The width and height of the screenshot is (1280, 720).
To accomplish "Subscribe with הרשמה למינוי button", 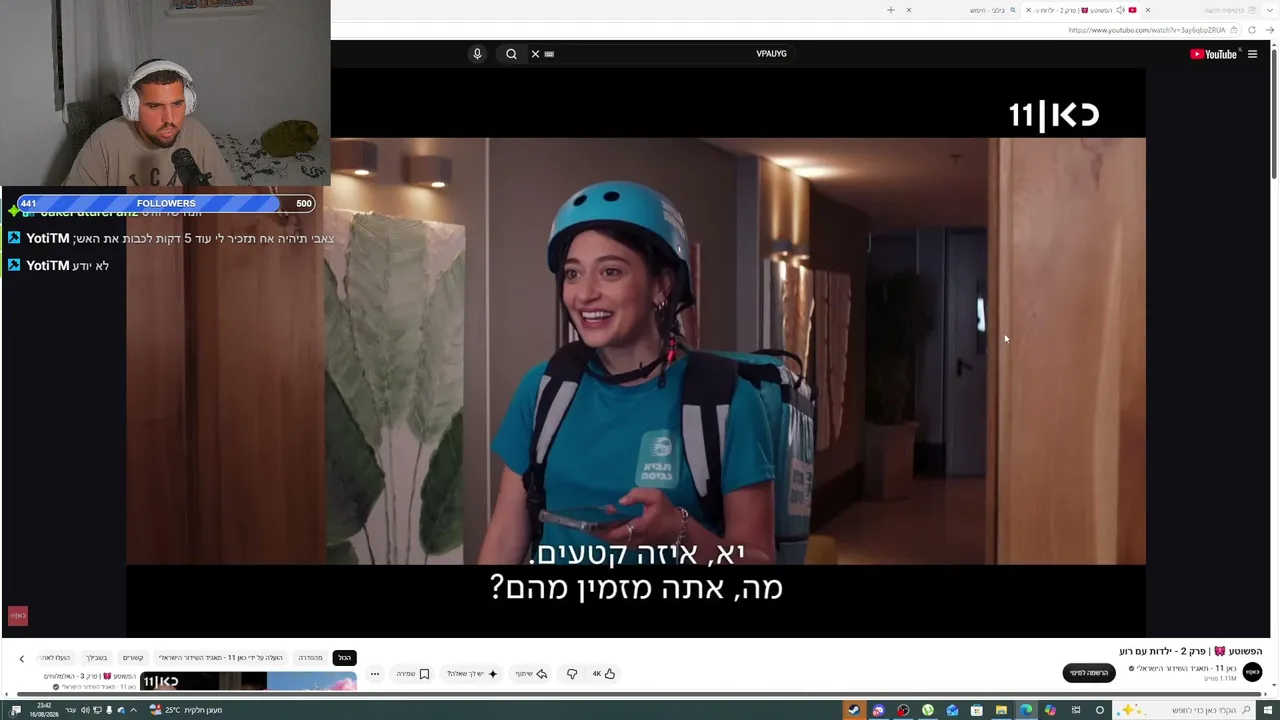I will [x=1089, y=673].
